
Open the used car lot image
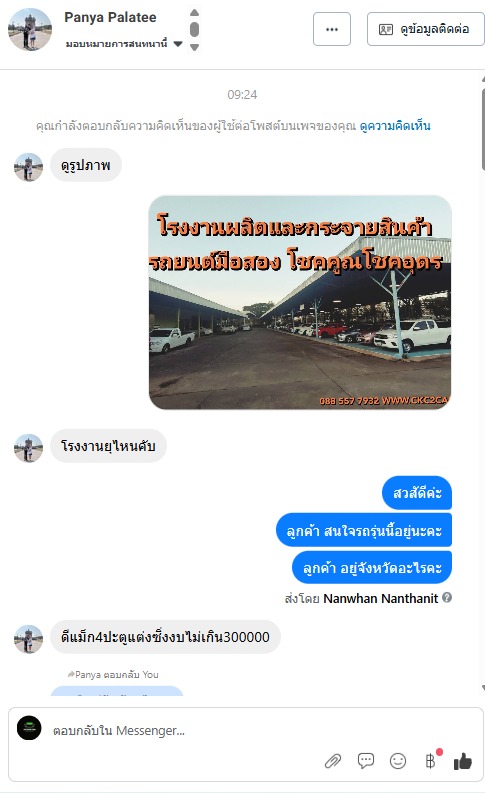pos(300,302)
